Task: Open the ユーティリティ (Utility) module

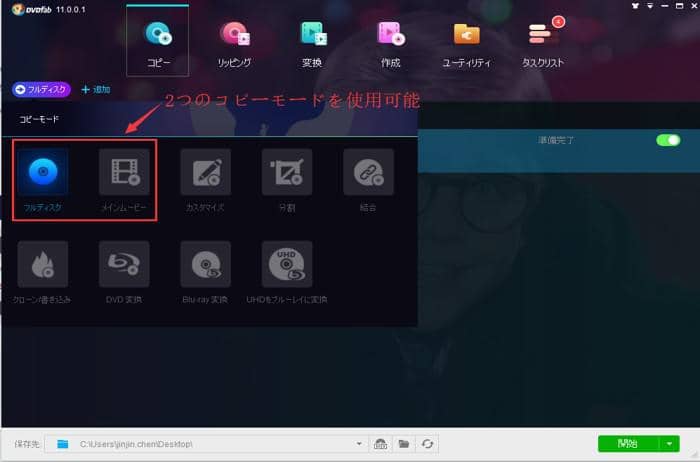Action: pyautogui.click(x=467, y=44)
